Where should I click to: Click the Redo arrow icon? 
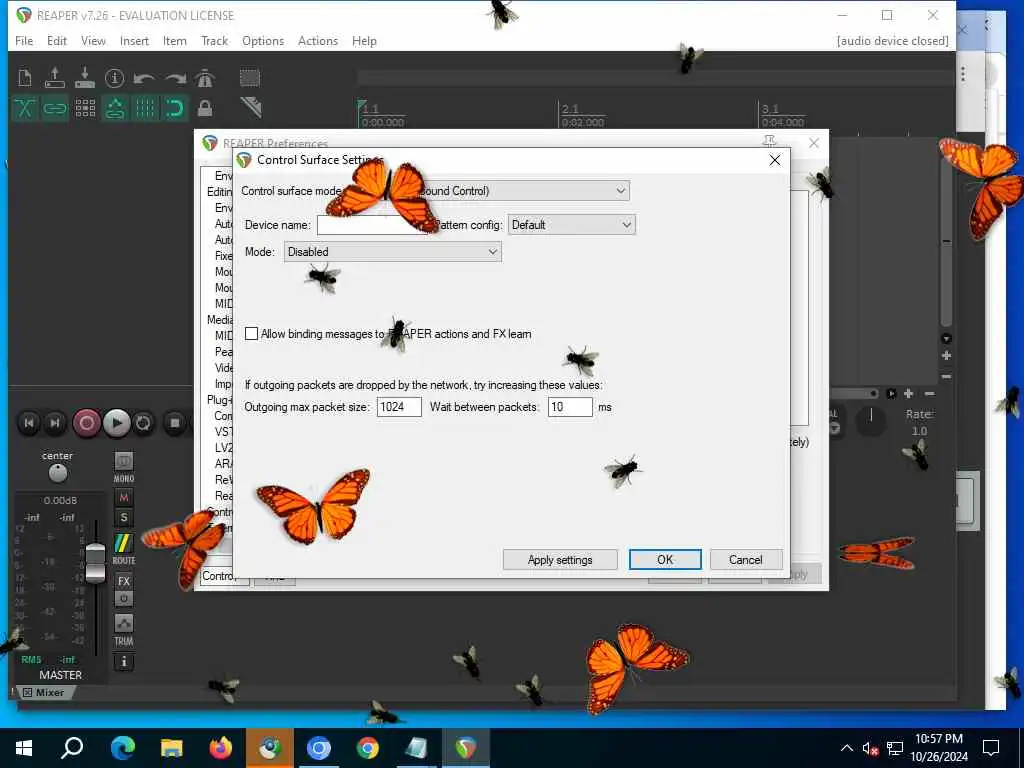(x=175, y=78)
